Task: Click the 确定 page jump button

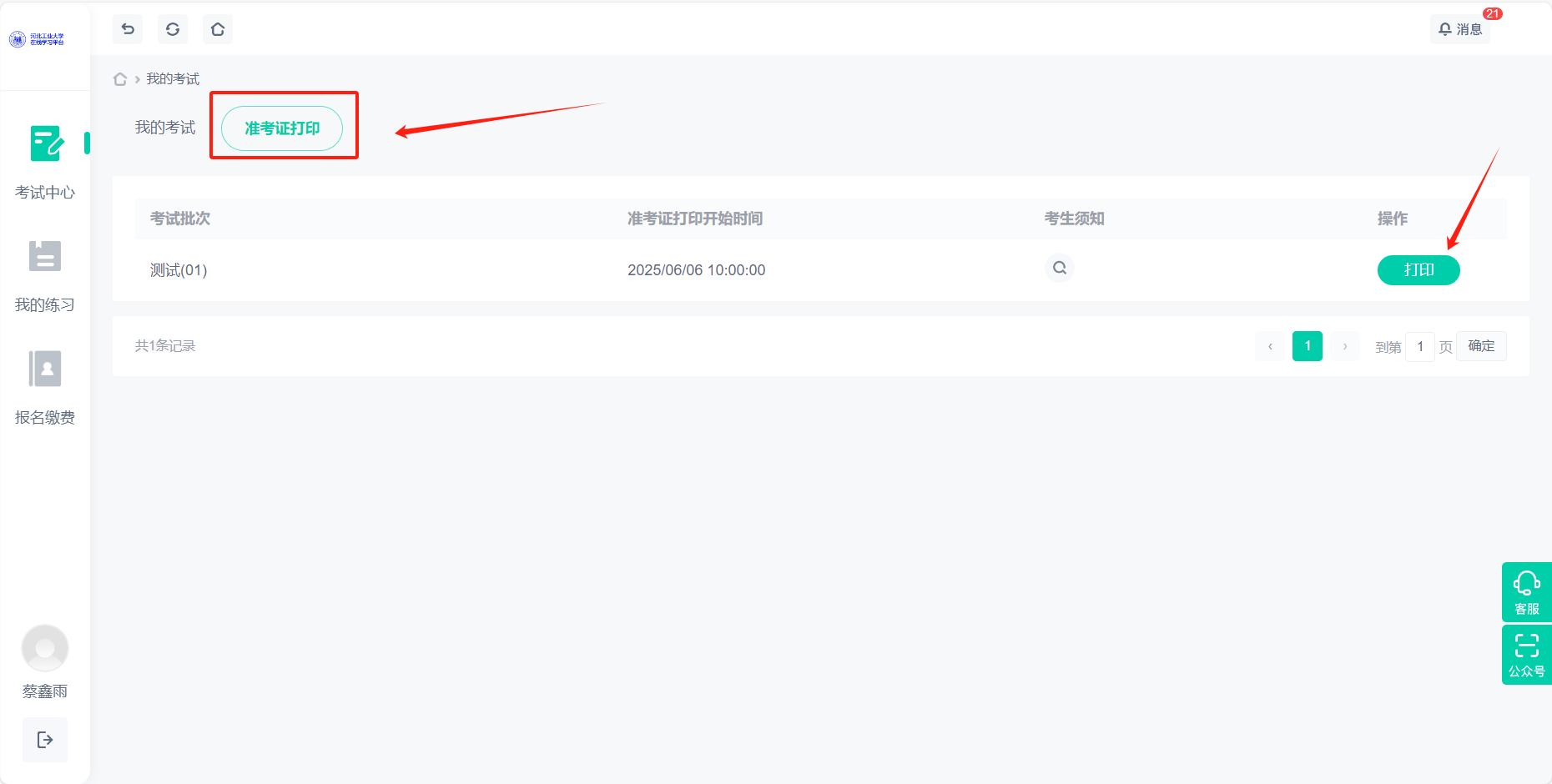Action: (1481, 346)
